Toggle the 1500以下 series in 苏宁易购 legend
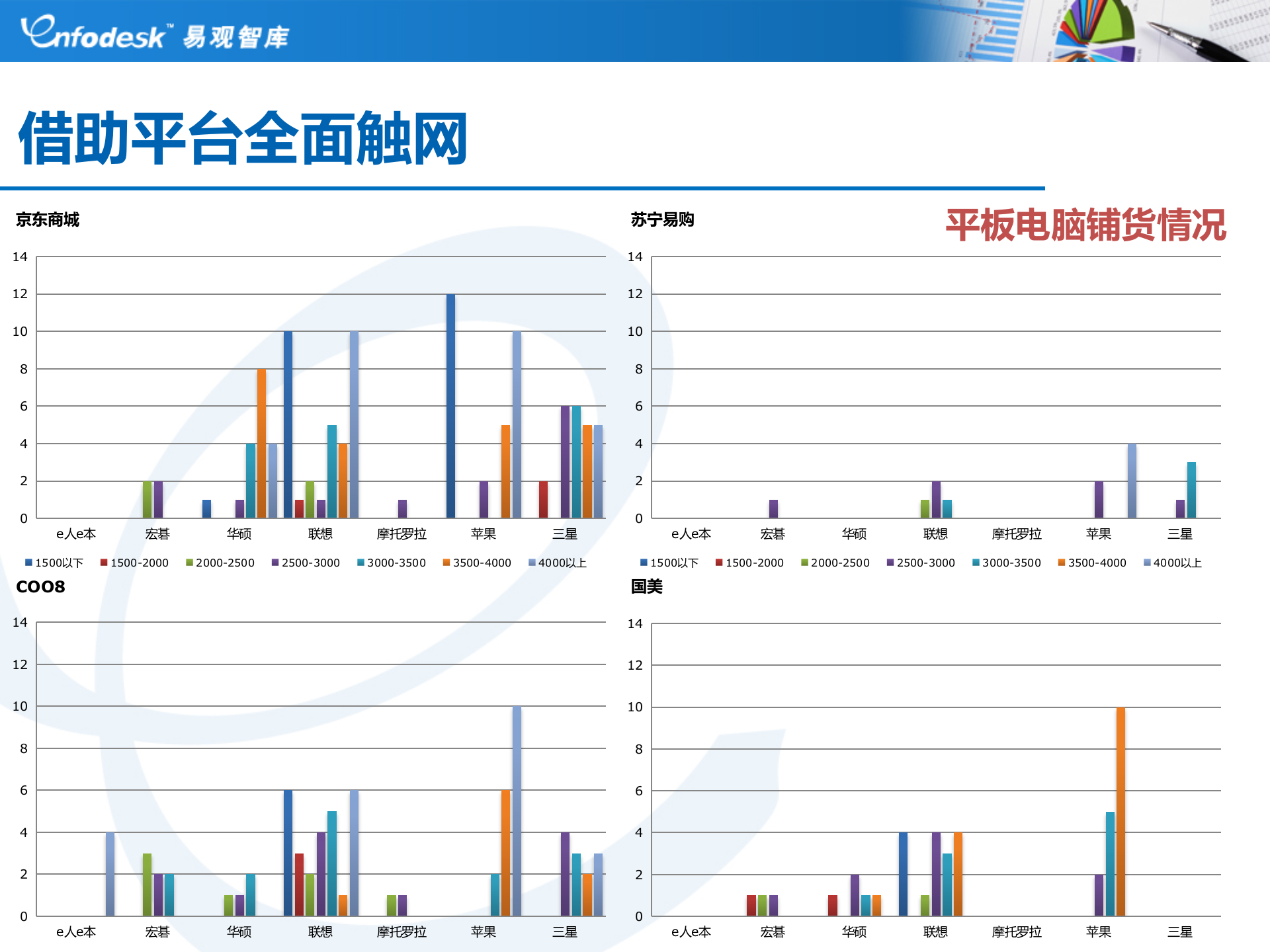The width and height of the screenshot is (1270, 952). [644, 563]
